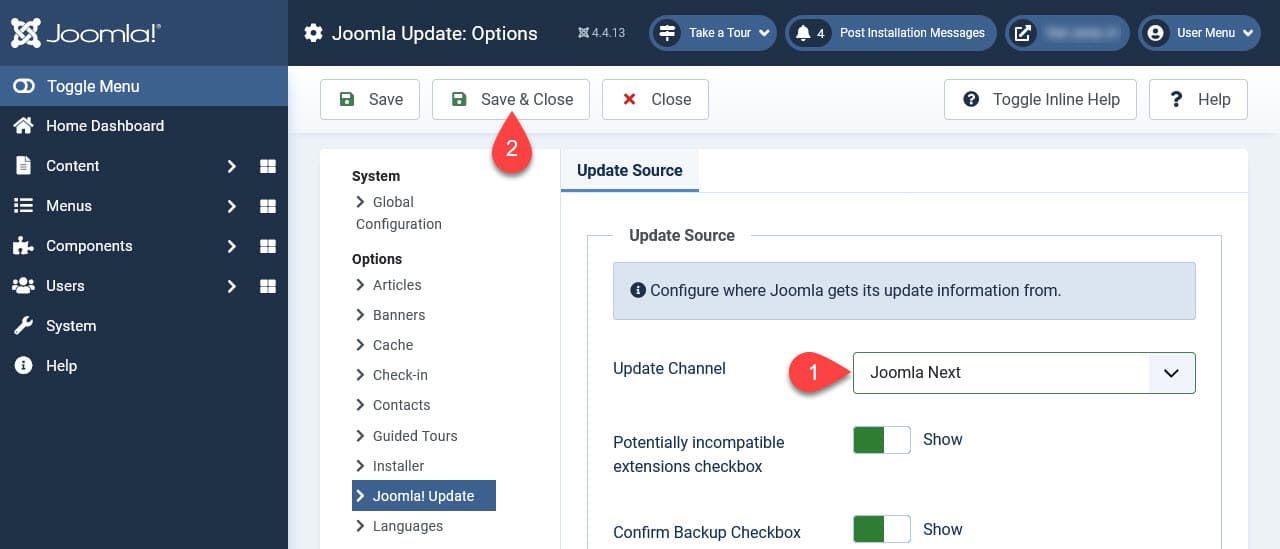Select the Joomla! Update options entry
1280x549 pixels.
click(424, 496)
